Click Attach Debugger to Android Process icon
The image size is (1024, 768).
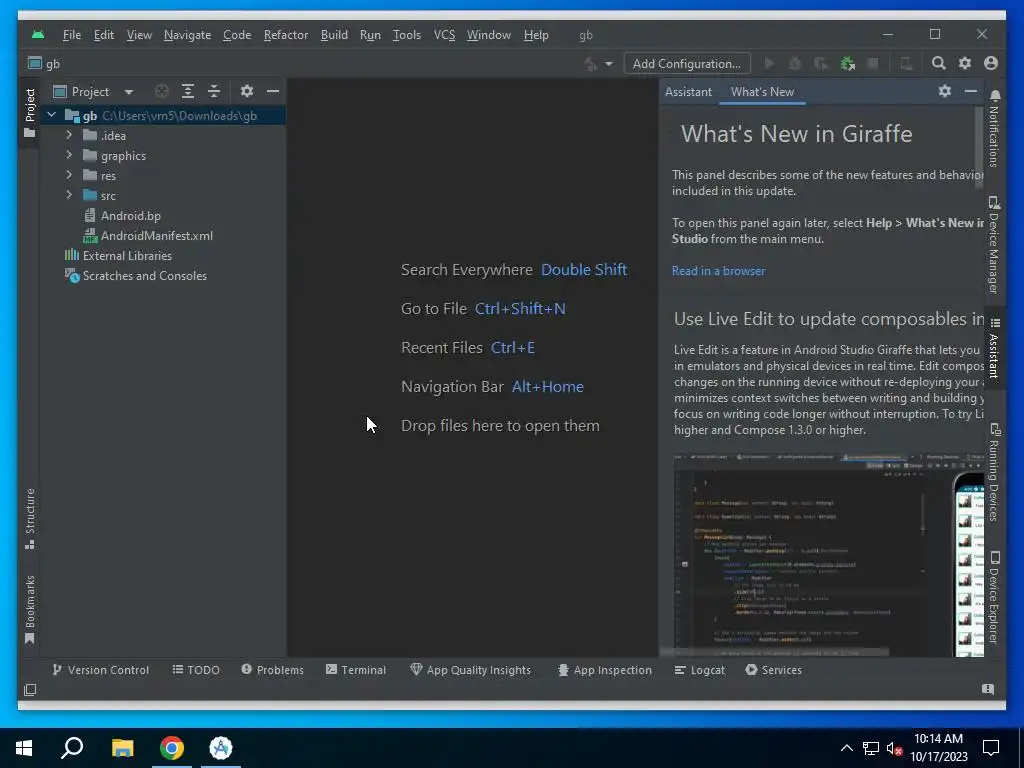pyautogui.click(x=848, y=63)
